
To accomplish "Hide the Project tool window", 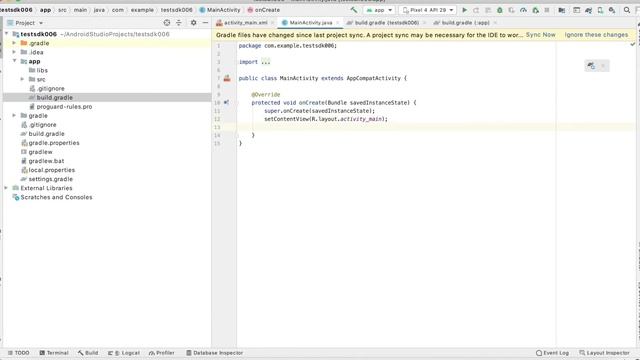I will click(x=205, y=23).
